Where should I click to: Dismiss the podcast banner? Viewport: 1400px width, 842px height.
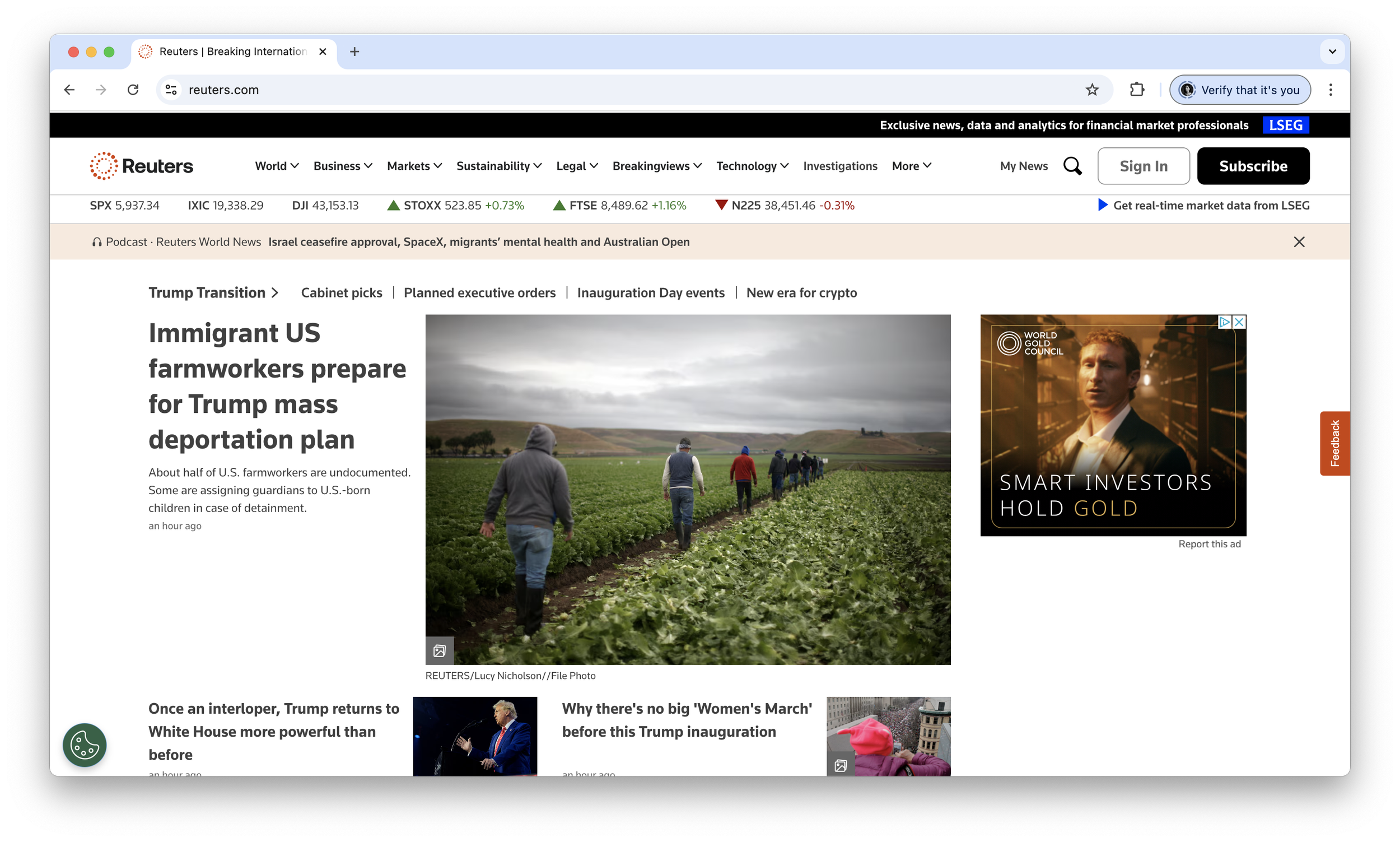[1299, 241]
